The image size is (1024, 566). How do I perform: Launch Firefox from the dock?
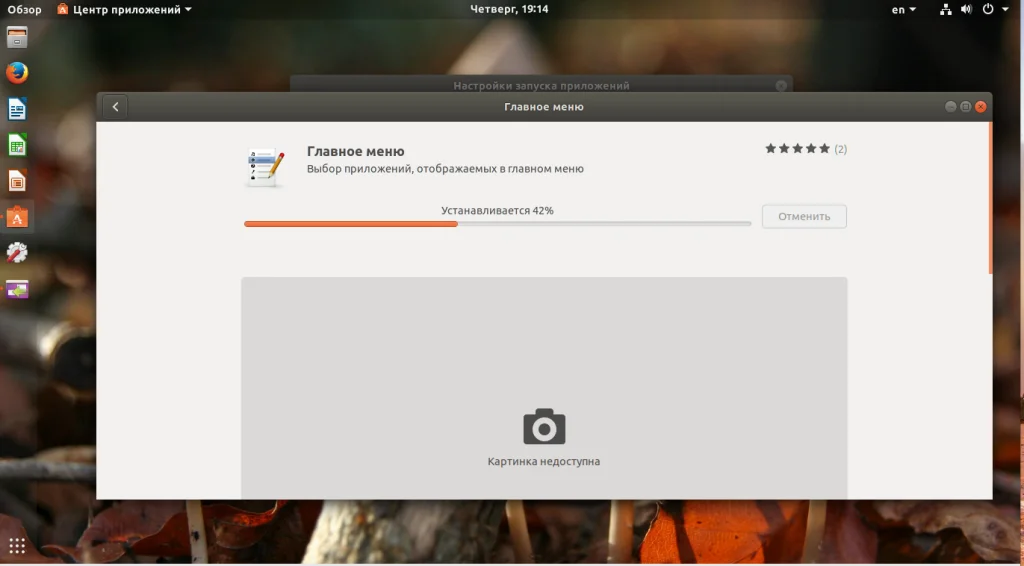(17, 72)
